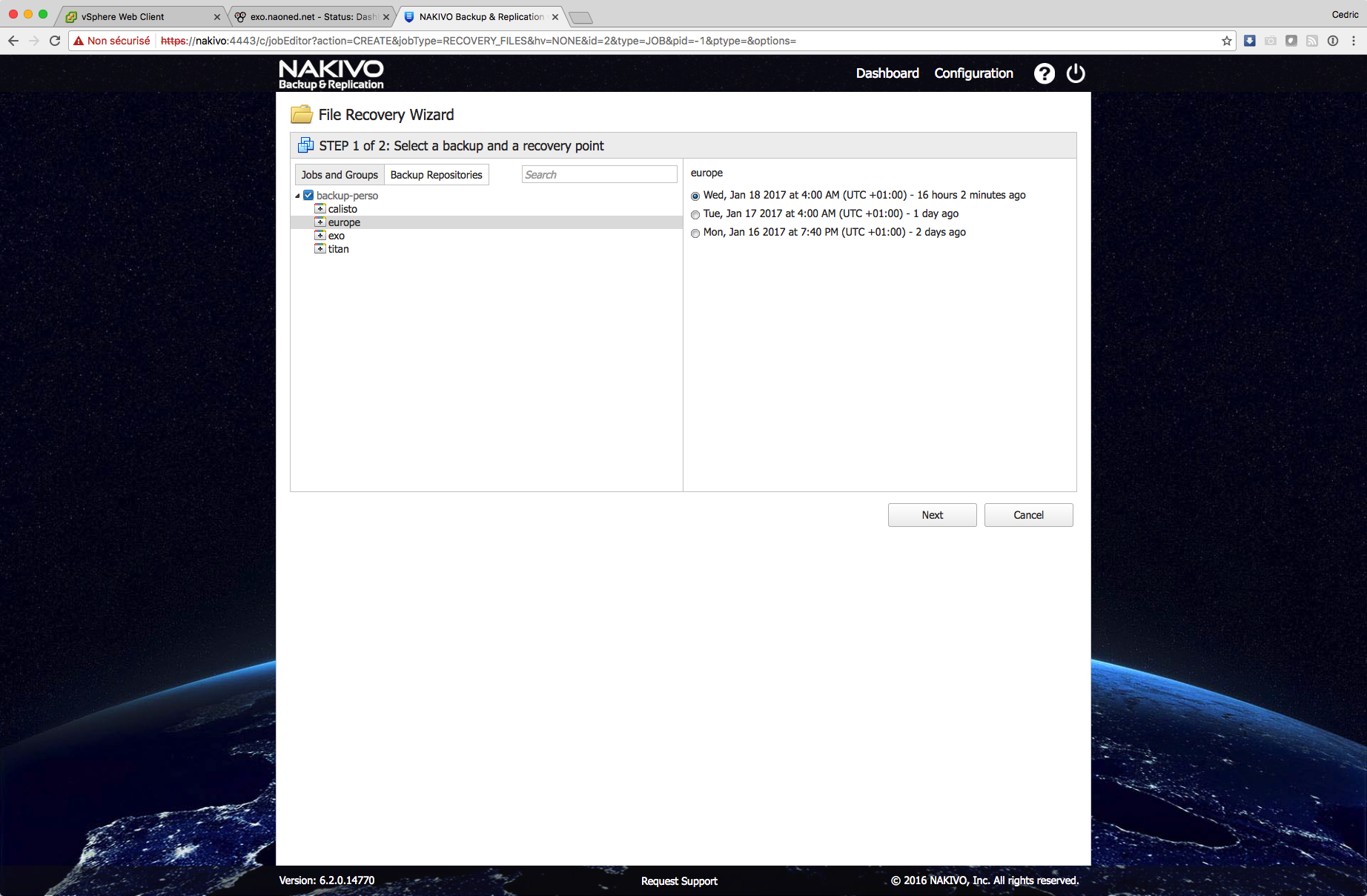Expand the titan tree node
This screenshot has width=1367, height=896.
[x=320, y=249]
